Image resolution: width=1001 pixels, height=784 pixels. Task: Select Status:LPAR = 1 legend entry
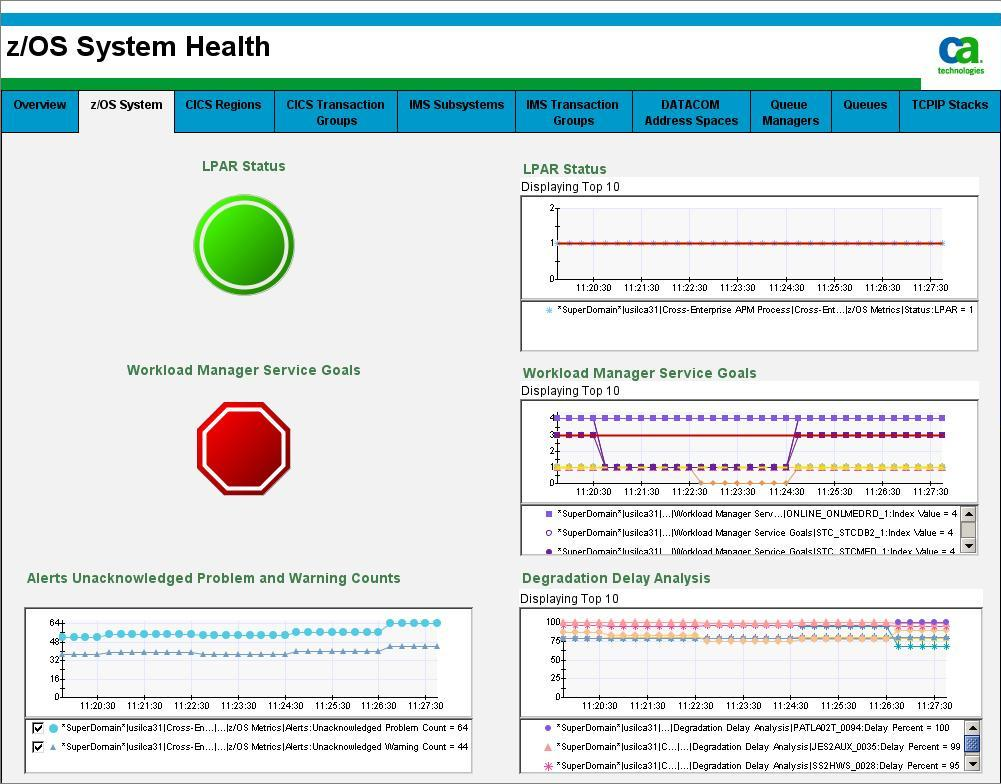(765, 310)
